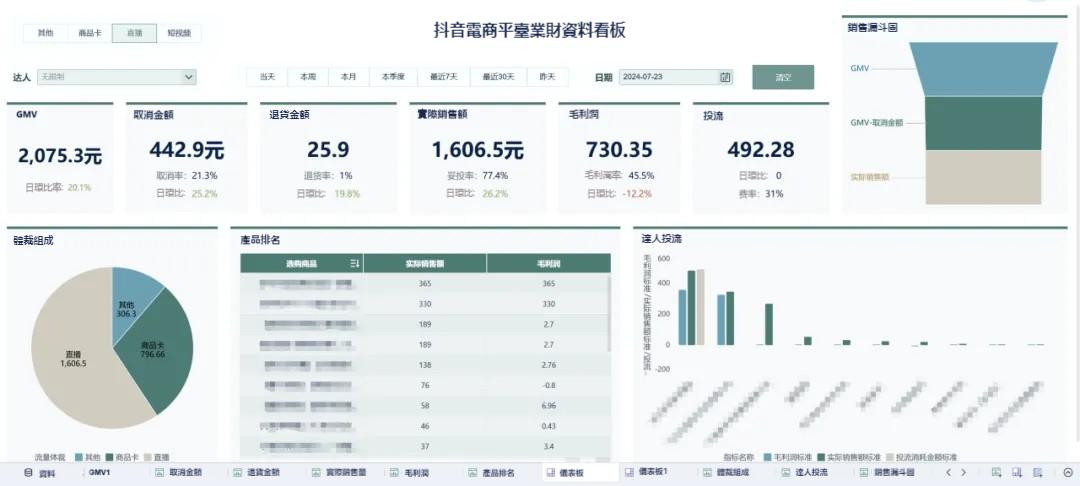The height and width of the screenshot is (486, 1080).
Task: Switch to the 毛利潤 sheet tab
Action: 415,473
